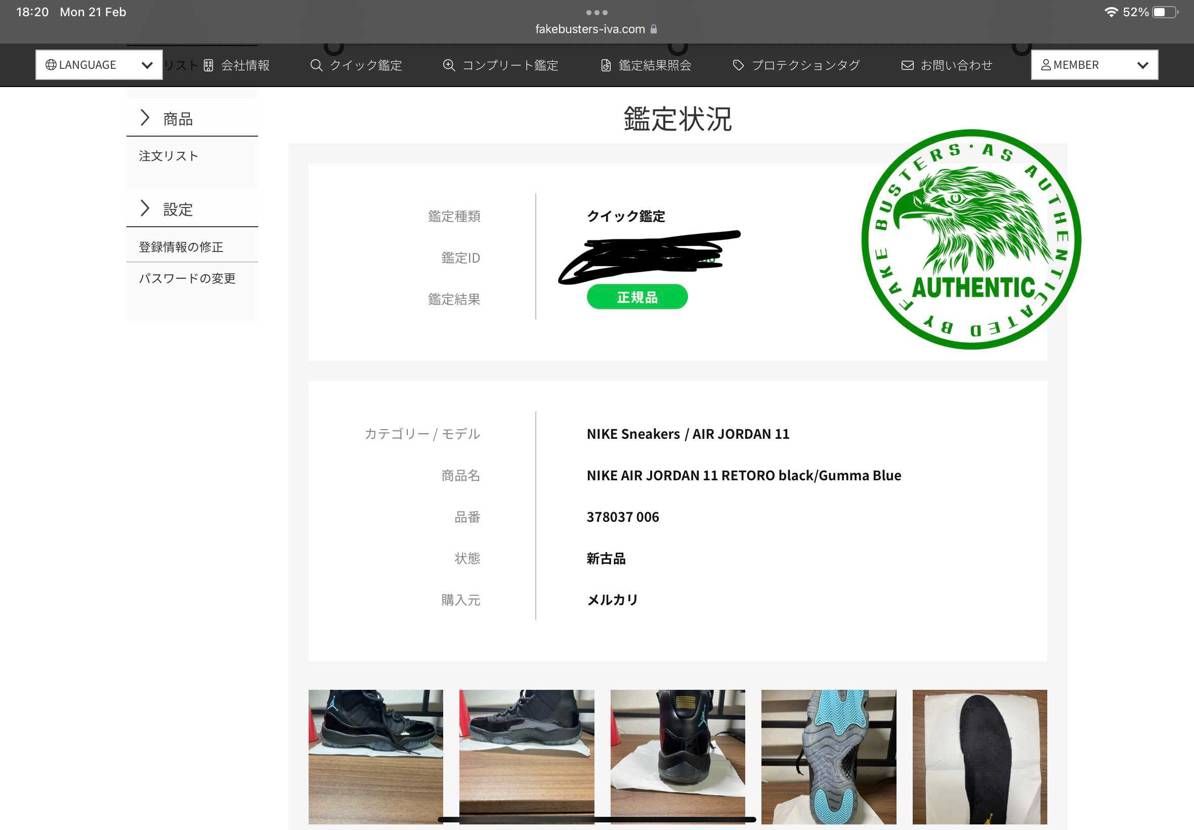Open 注文リスト in the sidebar
This screenshot has width=1194, height=830.
(168, 156)
